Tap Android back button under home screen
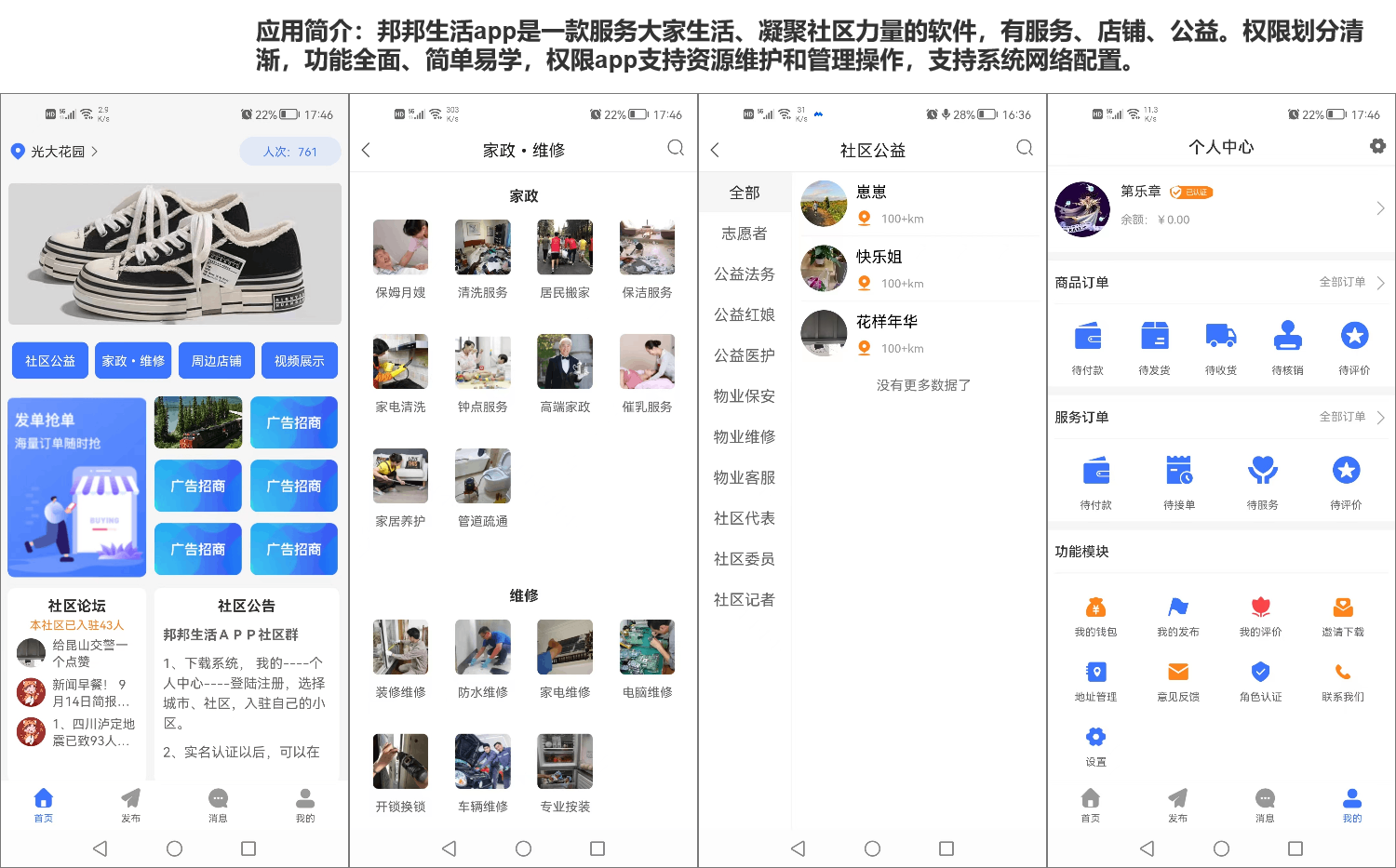This screenshot has width=1396, height=868. (101, 848)
